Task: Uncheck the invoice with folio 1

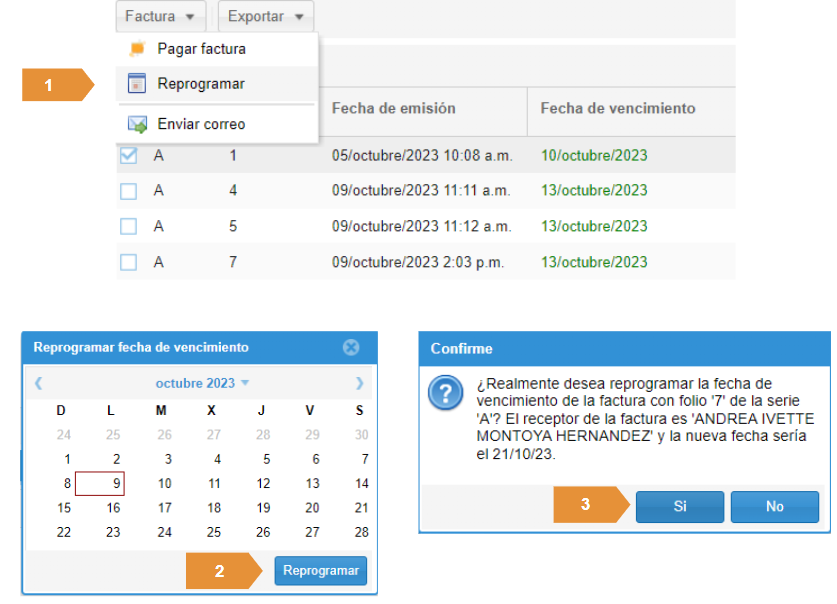Action: point(128,156)
